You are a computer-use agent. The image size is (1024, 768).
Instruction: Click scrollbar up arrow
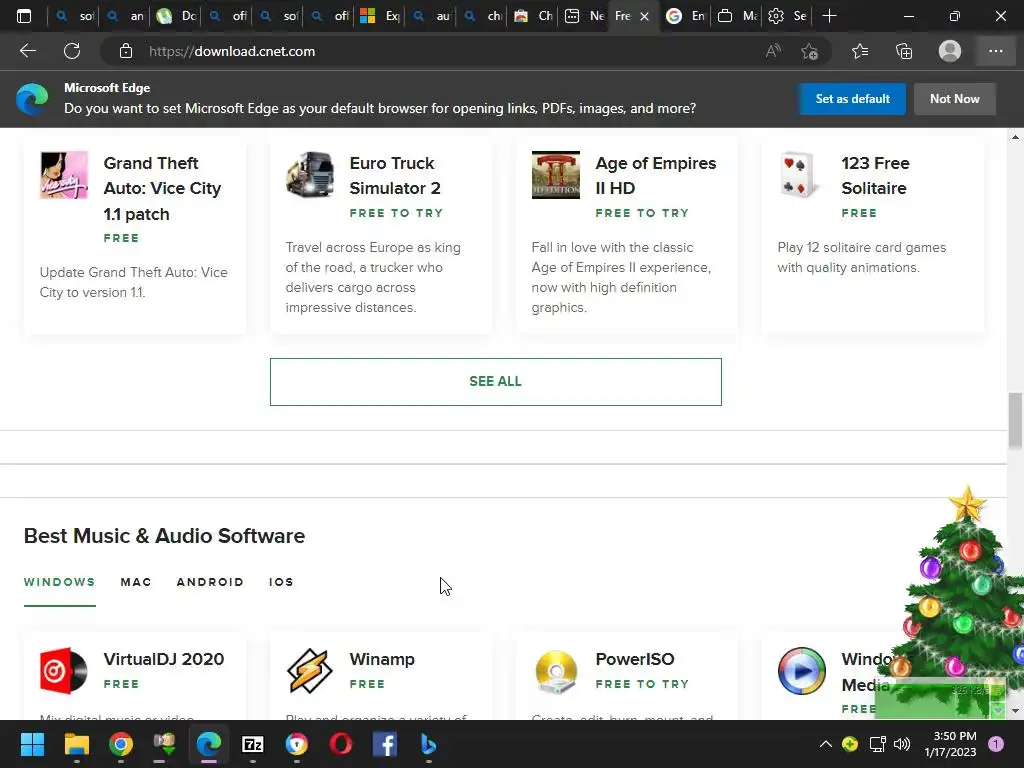1015,137
